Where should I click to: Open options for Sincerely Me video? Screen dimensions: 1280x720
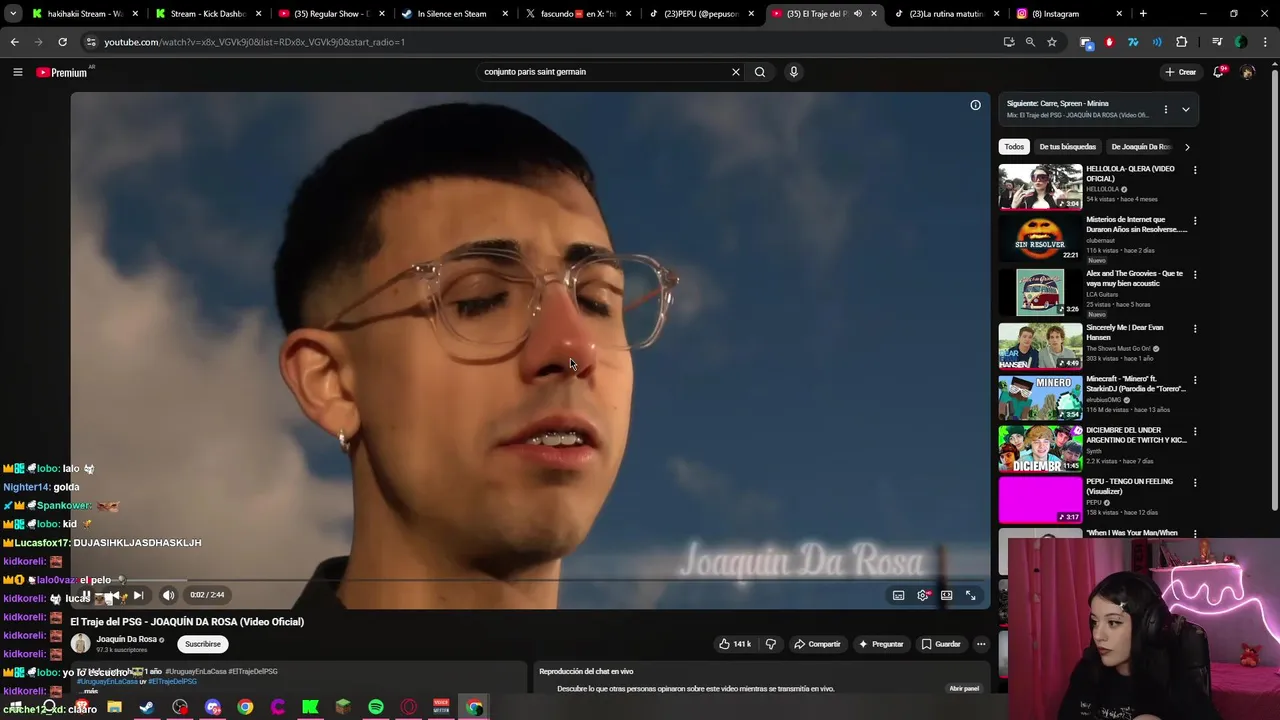click(1194, 329)
